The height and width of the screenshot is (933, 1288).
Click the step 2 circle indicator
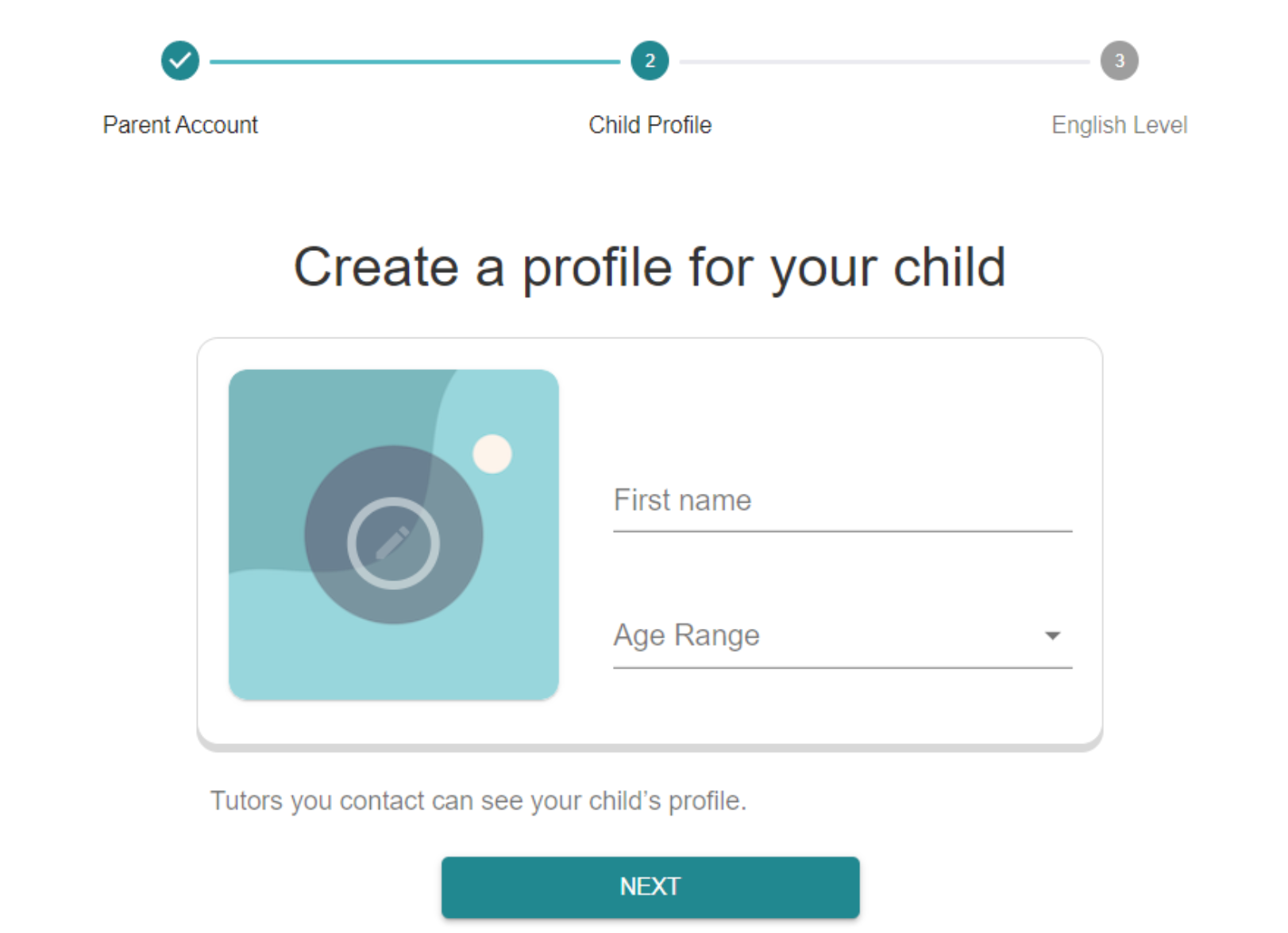[x=650, y=60]
